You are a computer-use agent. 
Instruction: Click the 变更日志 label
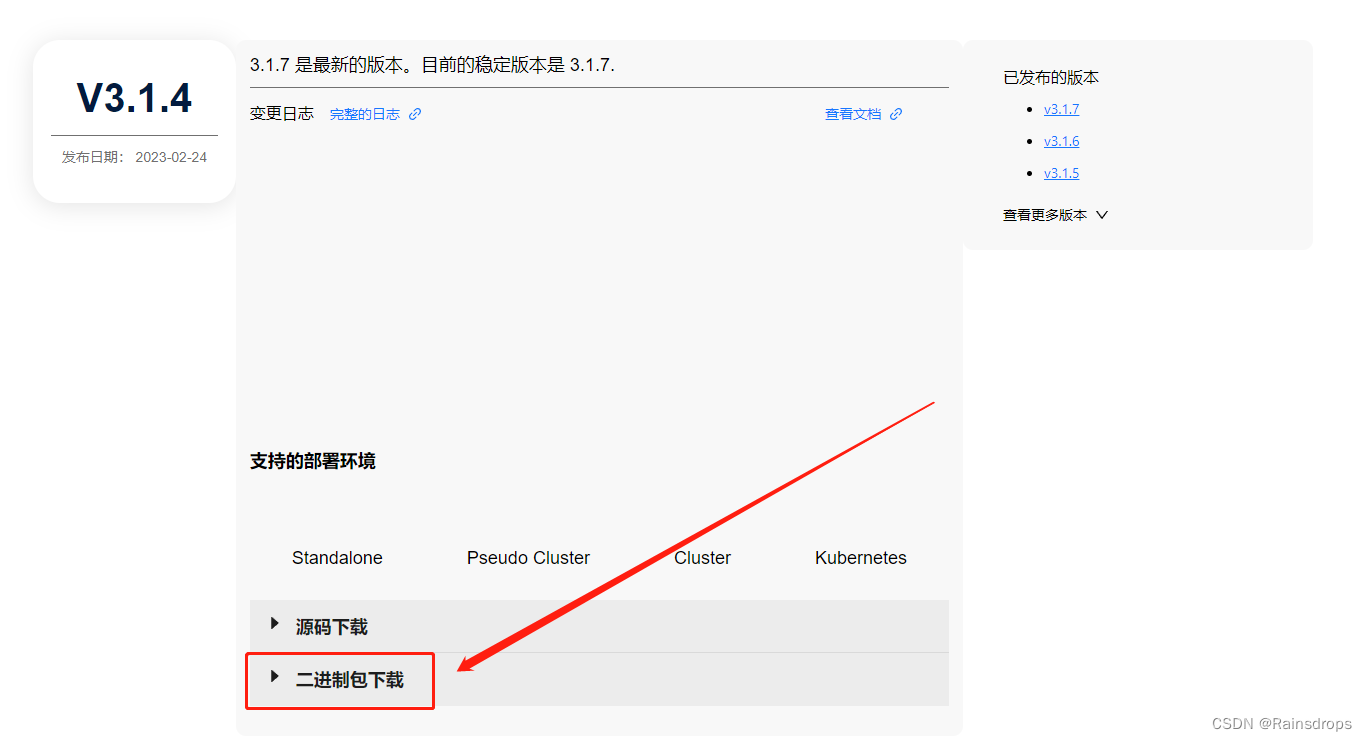282,114
